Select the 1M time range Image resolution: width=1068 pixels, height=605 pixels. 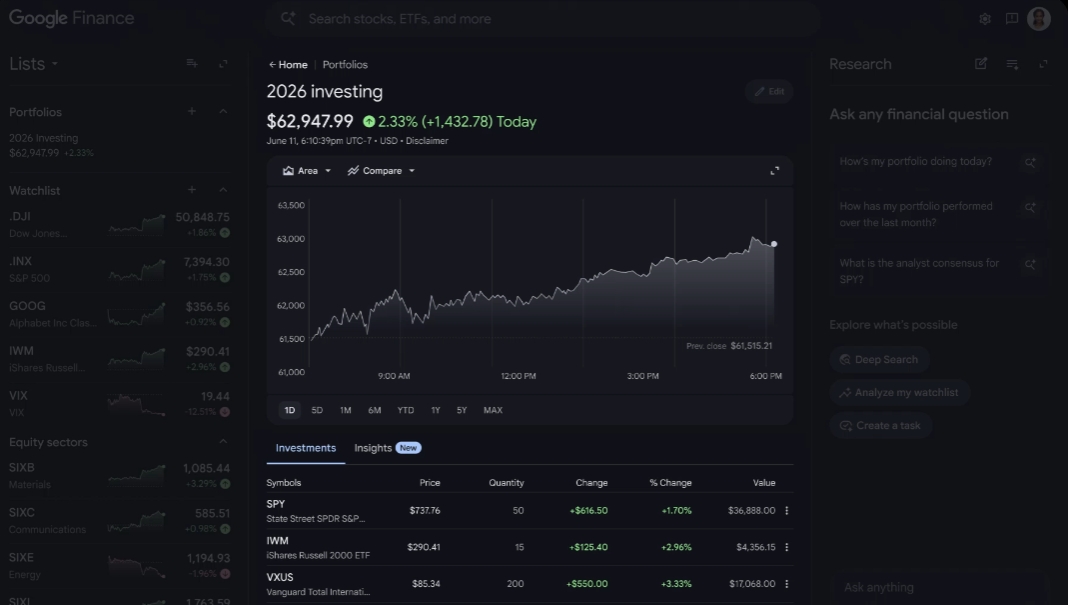coord(345,410)
